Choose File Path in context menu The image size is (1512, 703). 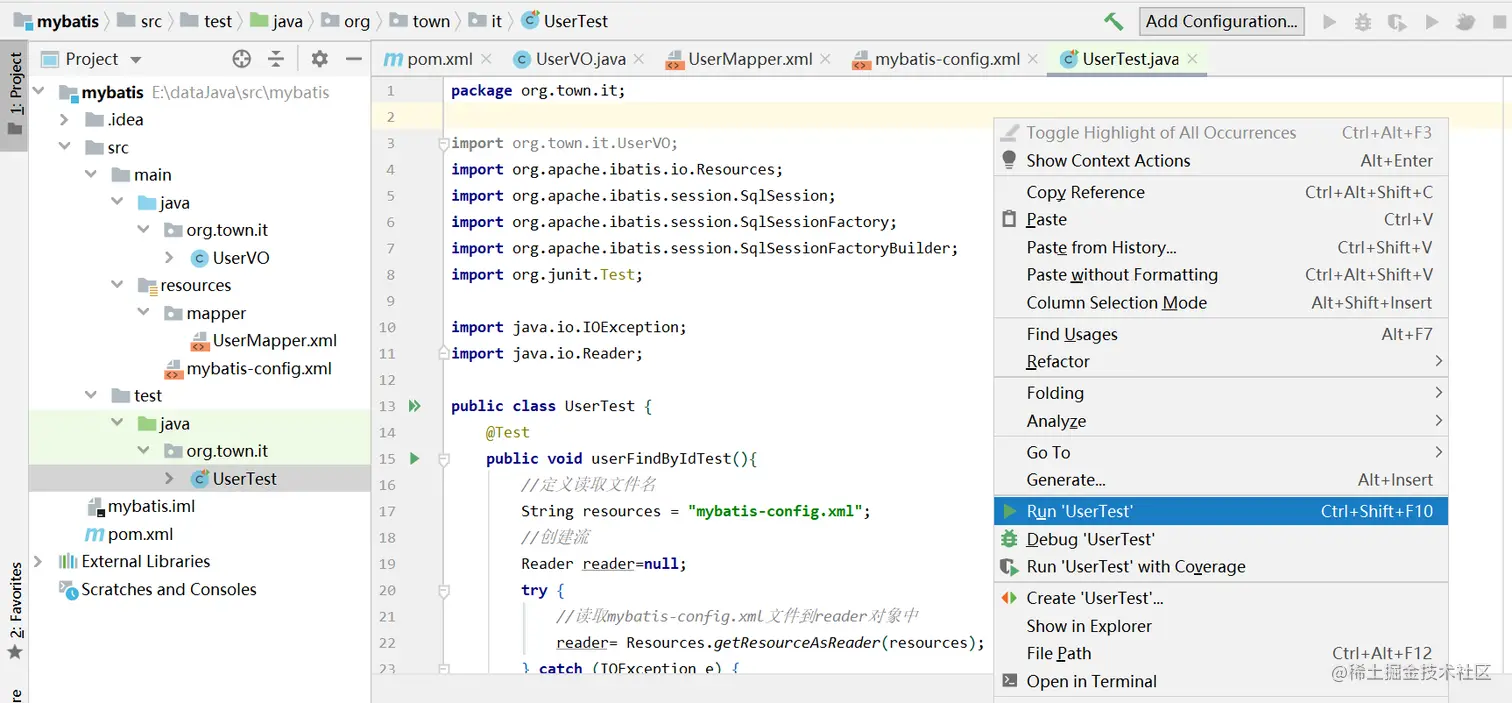(x=1221, y=653)
